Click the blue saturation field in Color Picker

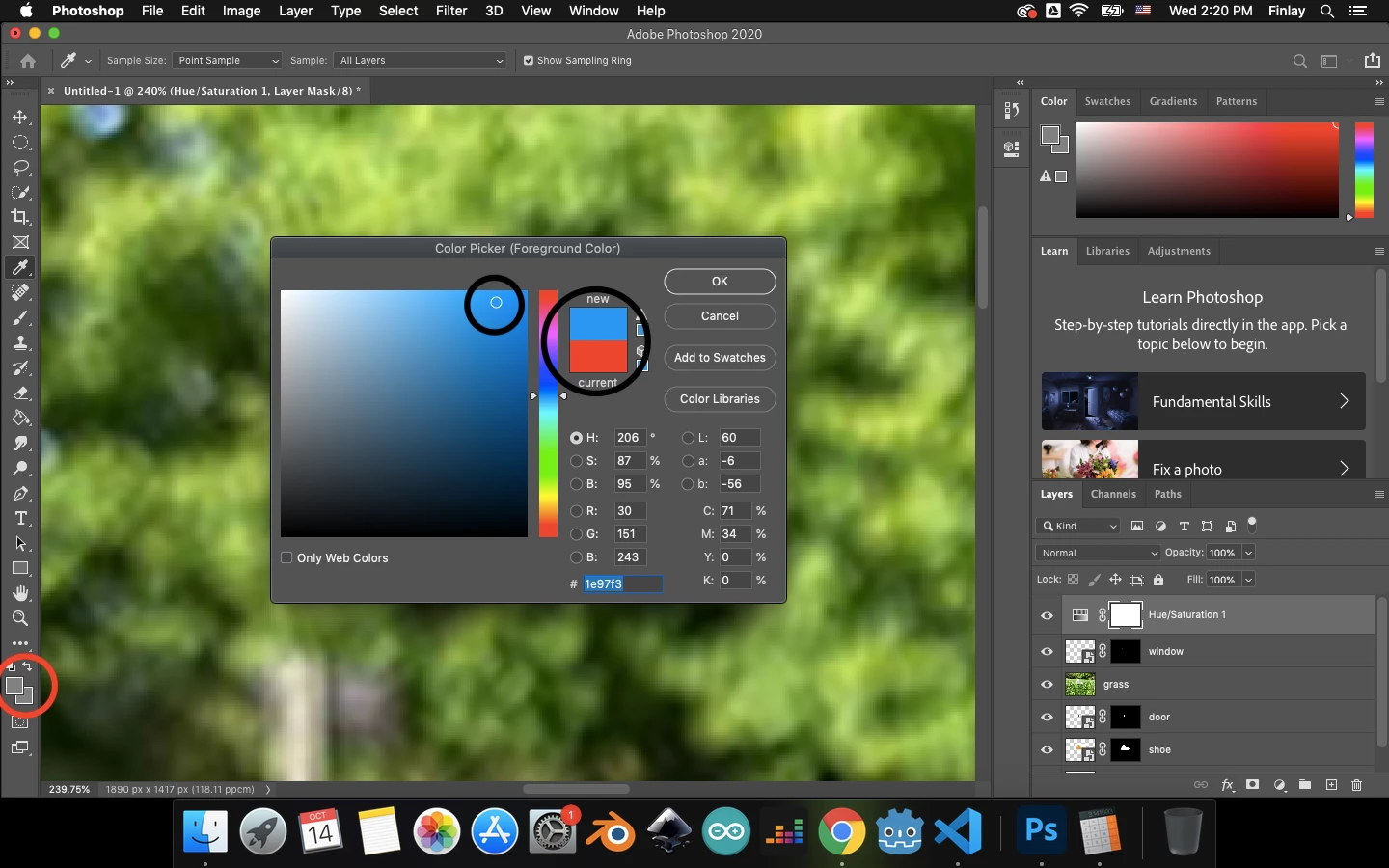[404, 414]
